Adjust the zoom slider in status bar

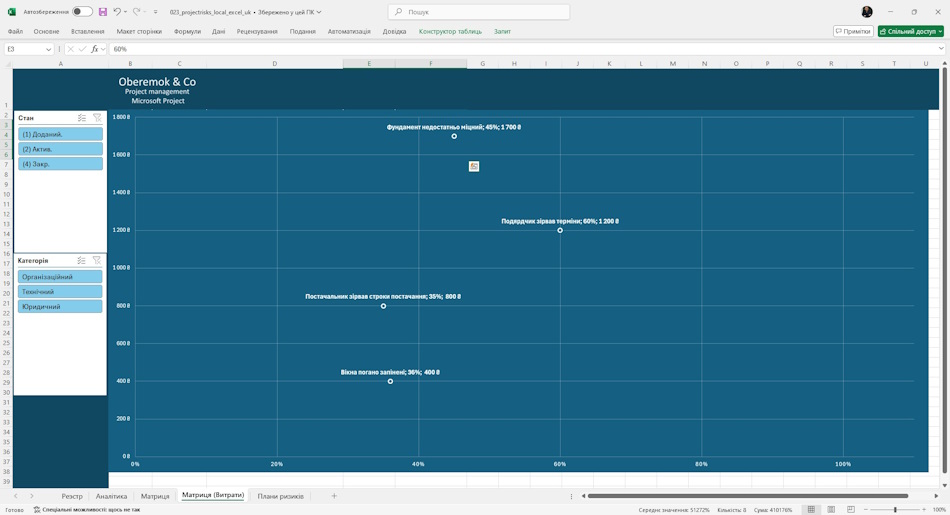(x=895, y=510)
